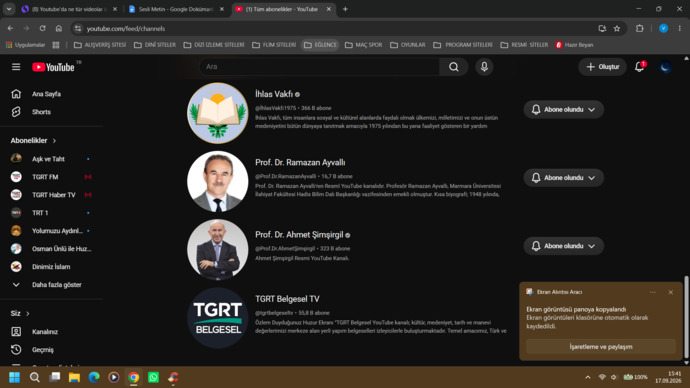Click the browser address bar URL

(126, 29)
